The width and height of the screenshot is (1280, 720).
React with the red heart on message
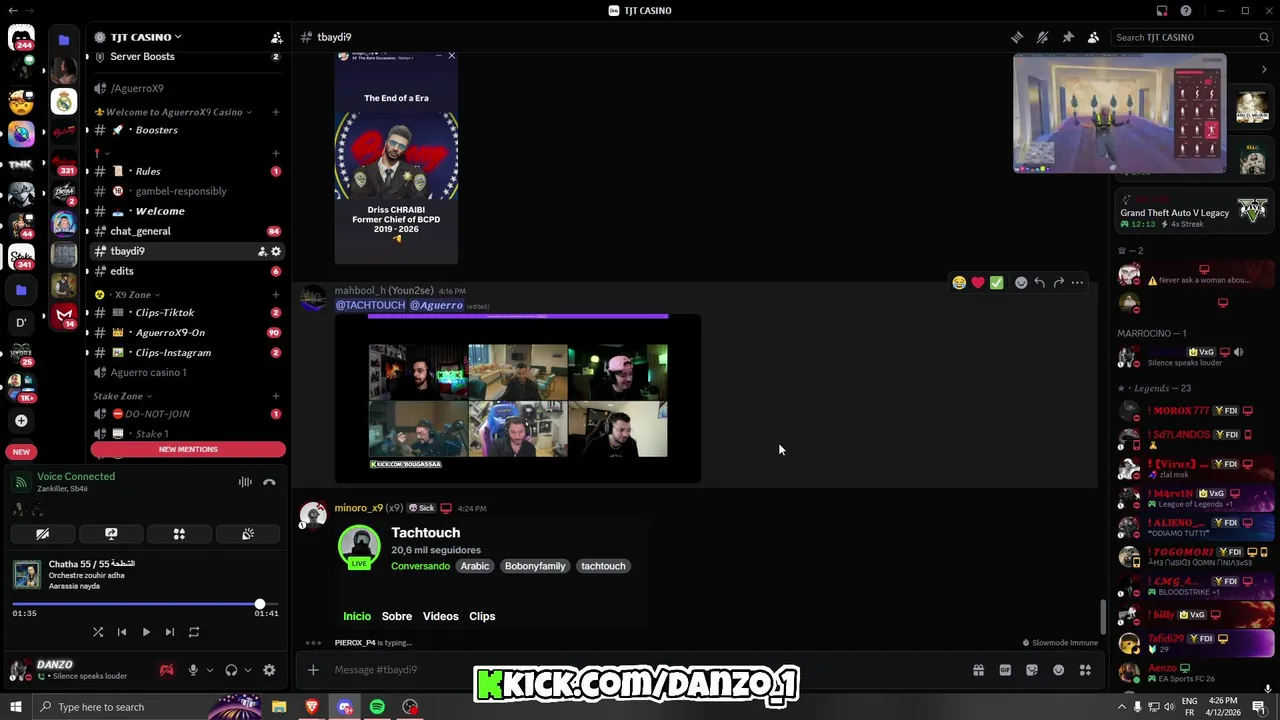tap(978, 283)
